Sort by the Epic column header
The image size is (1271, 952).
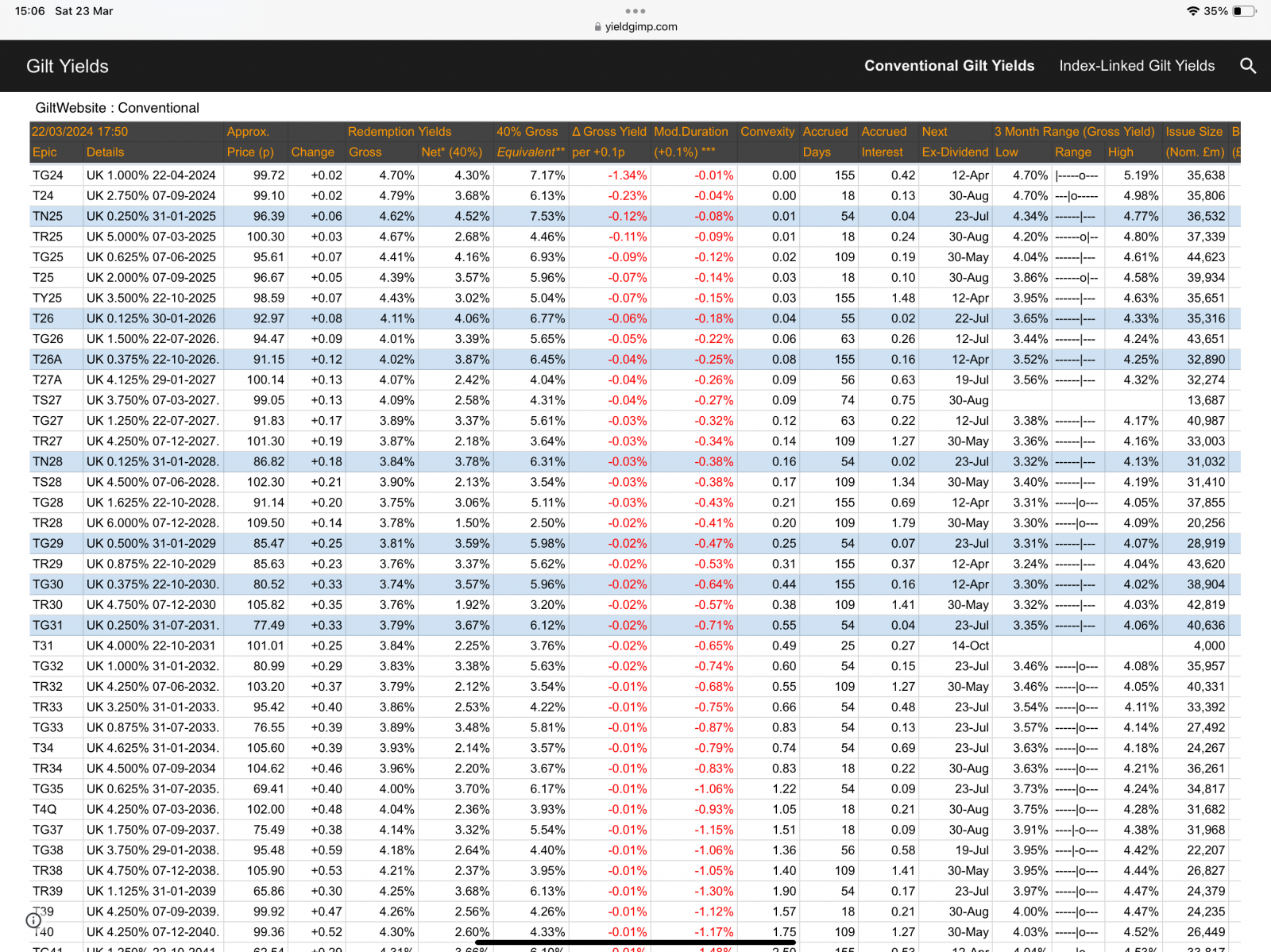pyautogui.click(x=44, y=152)
